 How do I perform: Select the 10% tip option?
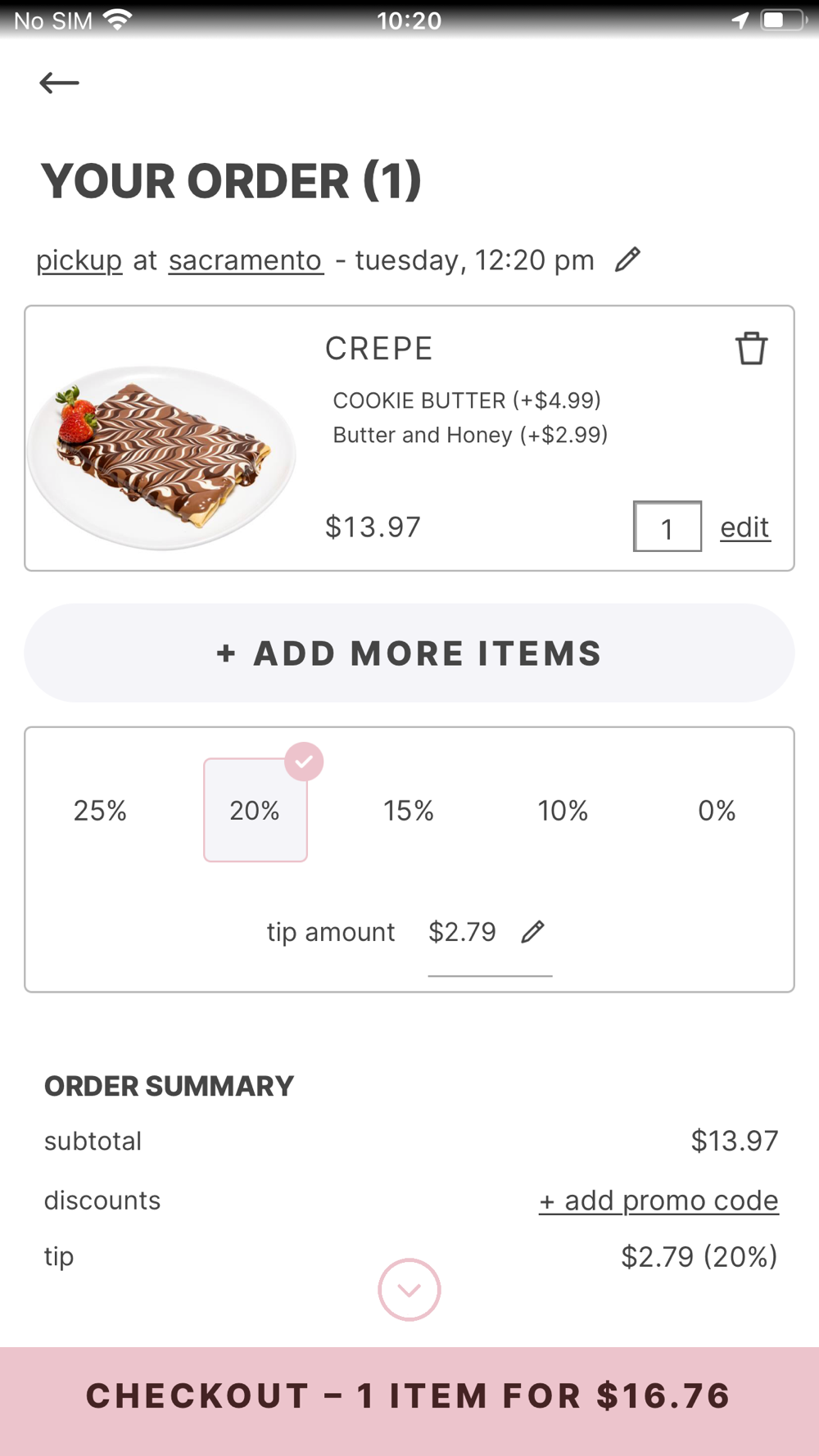563,811
